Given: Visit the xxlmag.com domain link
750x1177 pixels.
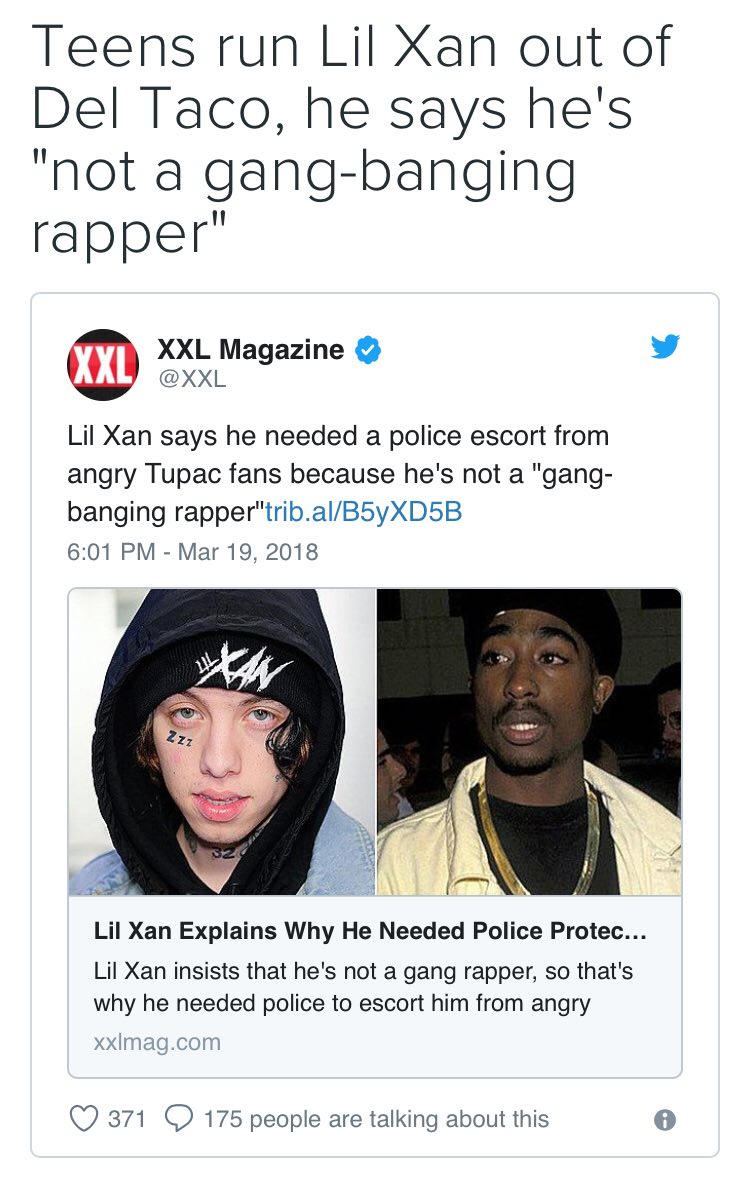Looking at the screenshot, I should 158,1042.
